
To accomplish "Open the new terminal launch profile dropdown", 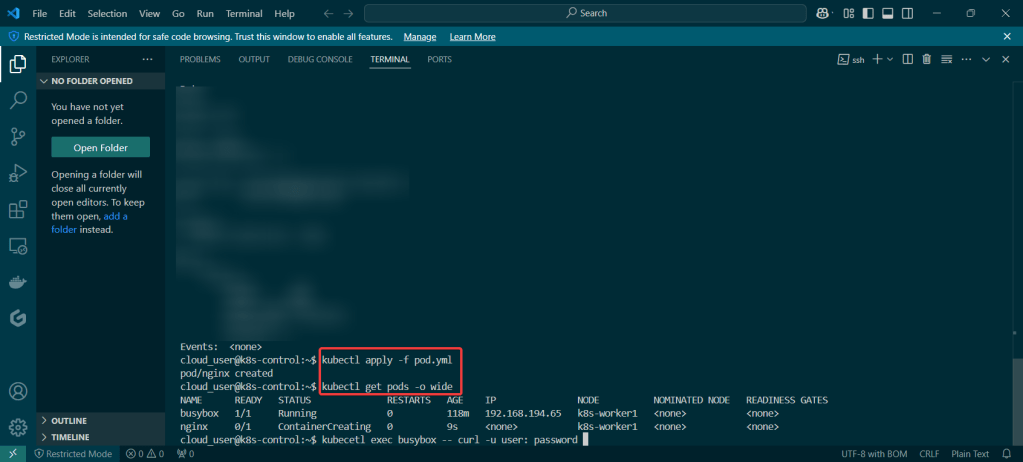I will pos(889,60).
